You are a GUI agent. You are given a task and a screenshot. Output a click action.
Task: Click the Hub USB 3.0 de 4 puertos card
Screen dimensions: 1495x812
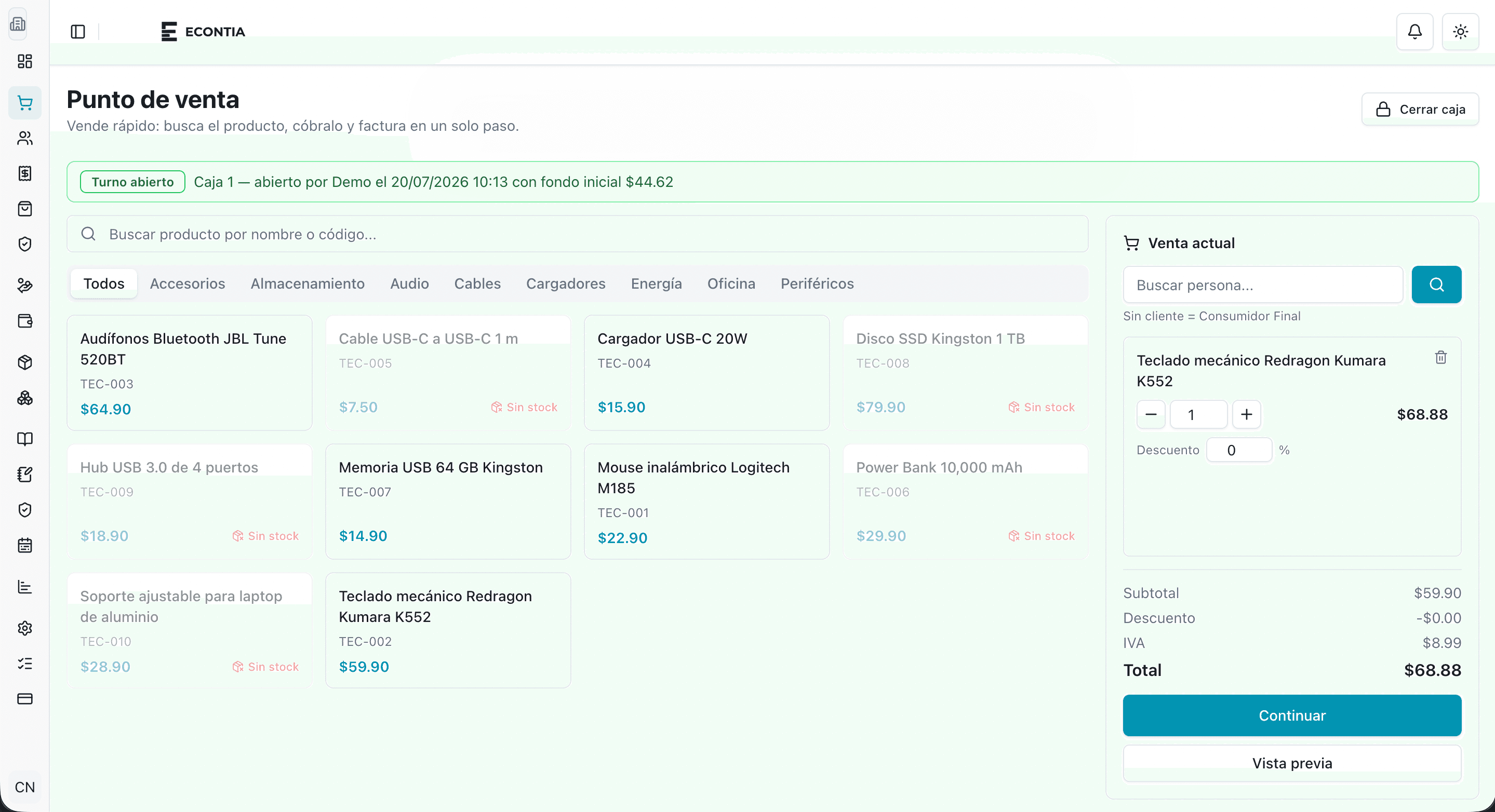[x=190, y=502]
